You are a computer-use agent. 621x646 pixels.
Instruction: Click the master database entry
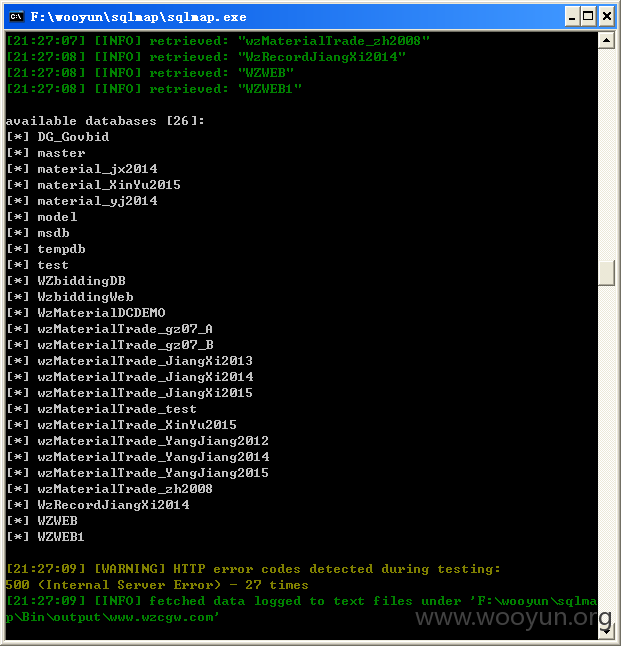point(46,153)
